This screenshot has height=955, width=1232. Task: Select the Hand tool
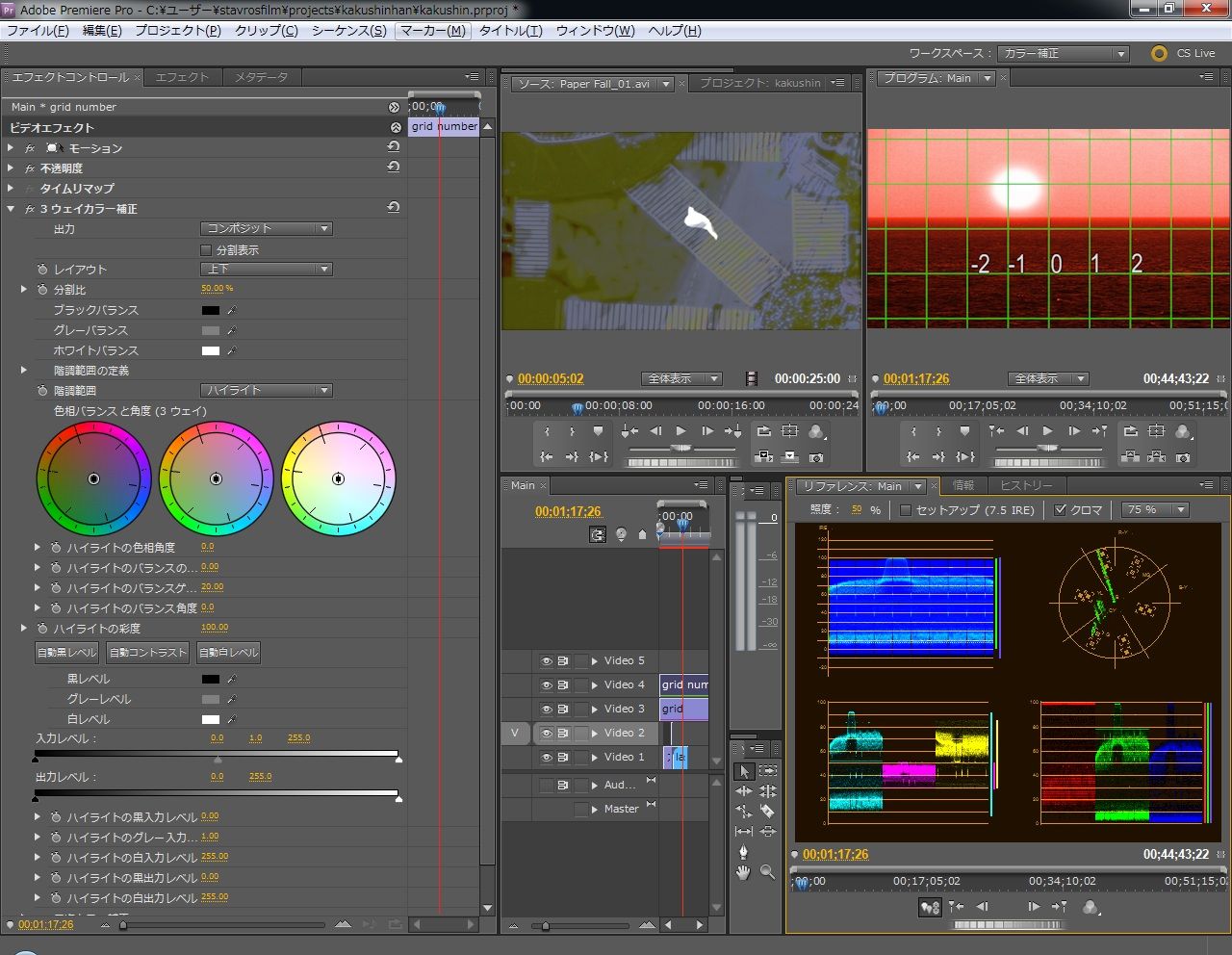pyautogui.click(x=743, y=872)
